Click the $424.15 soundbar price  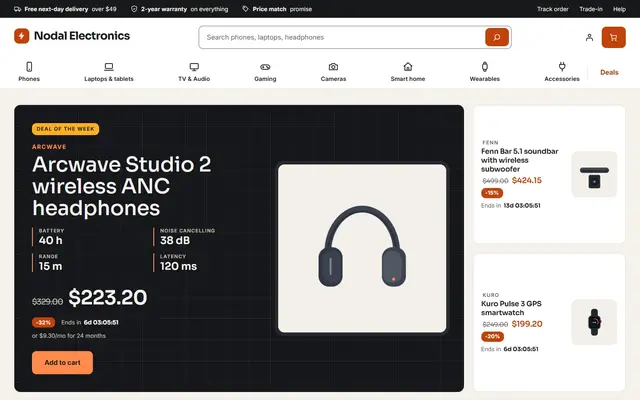click(x=527, y=180)
